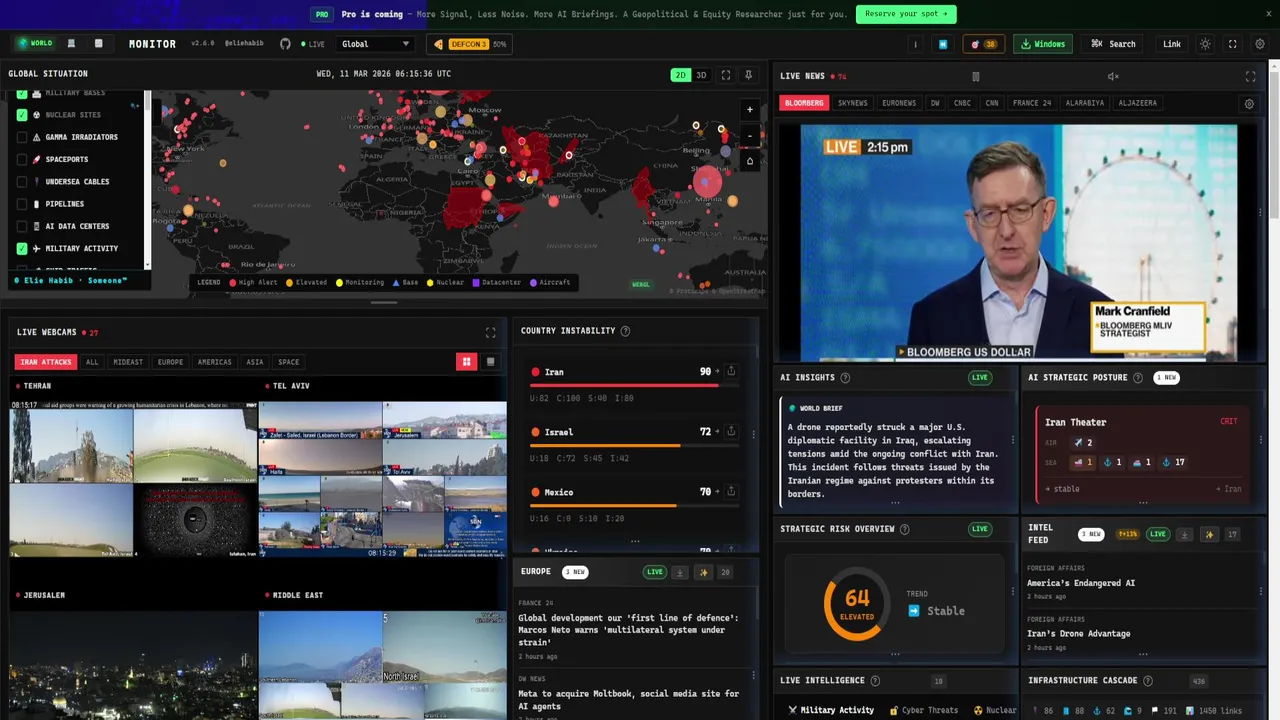Switch map to 3D view
The image size is (1280, 720).
point(702,75)
